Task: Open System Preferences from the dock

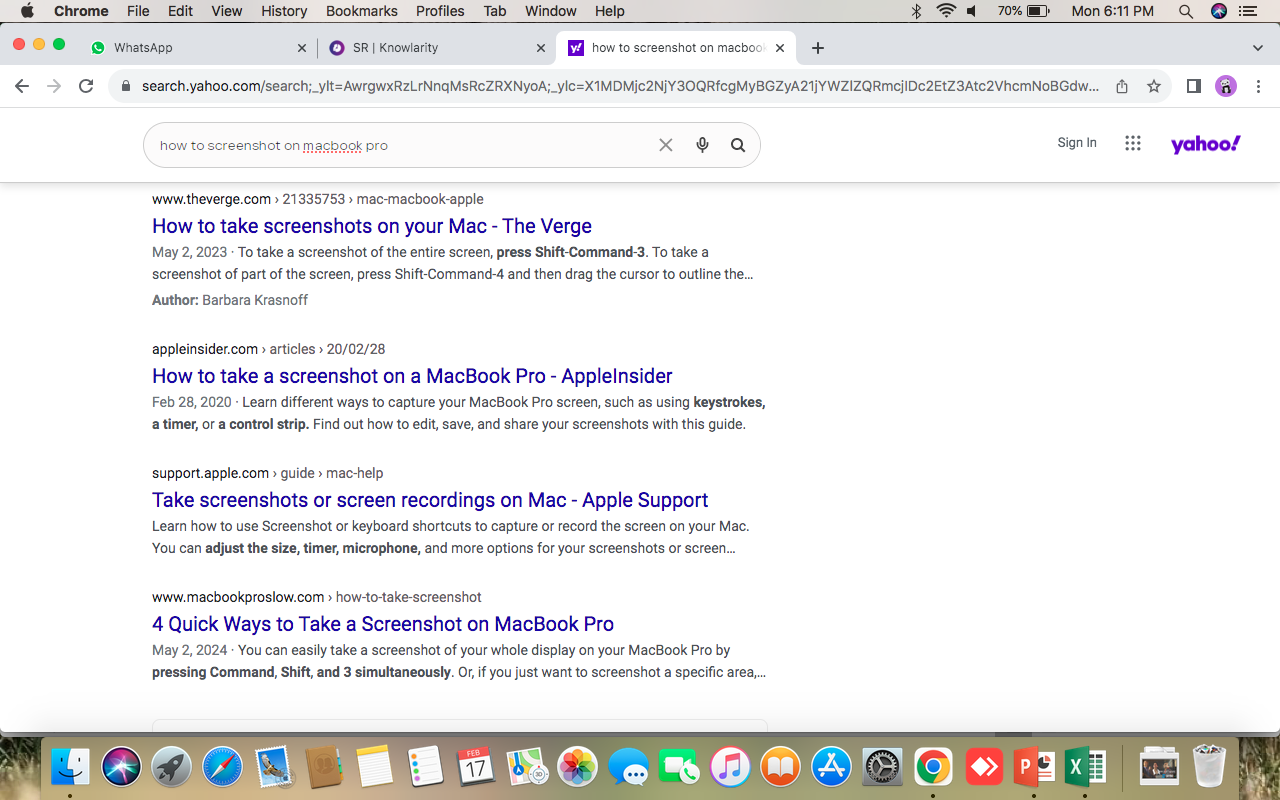Action: click(882, 767)
